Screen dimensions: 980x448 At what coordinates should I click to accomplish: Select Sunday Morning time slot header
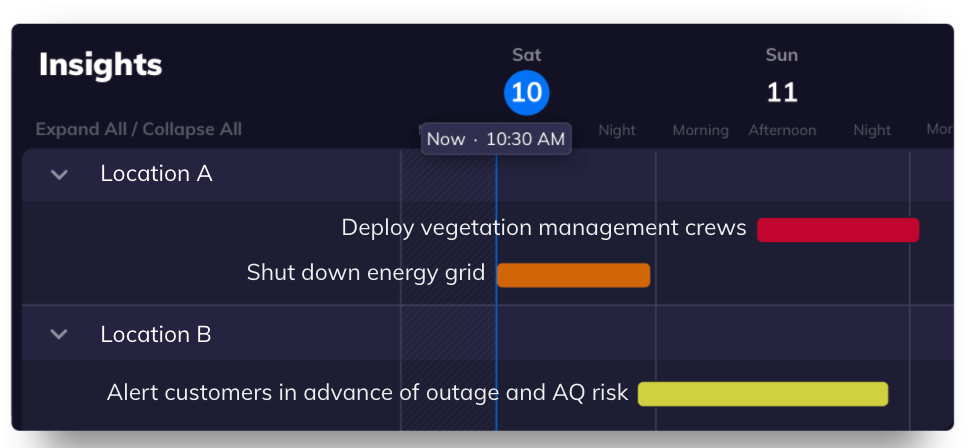pyautogui.click(x=701, y=130)
